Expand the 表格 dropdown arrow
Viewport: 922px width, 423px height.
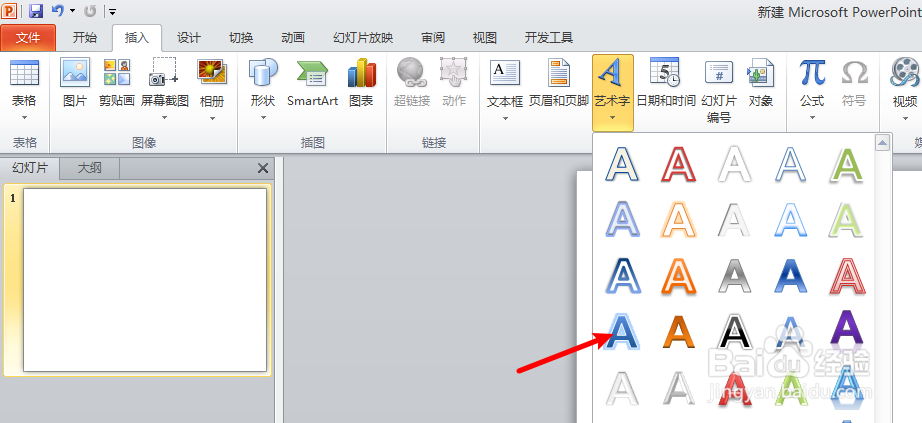pos(25,118)
